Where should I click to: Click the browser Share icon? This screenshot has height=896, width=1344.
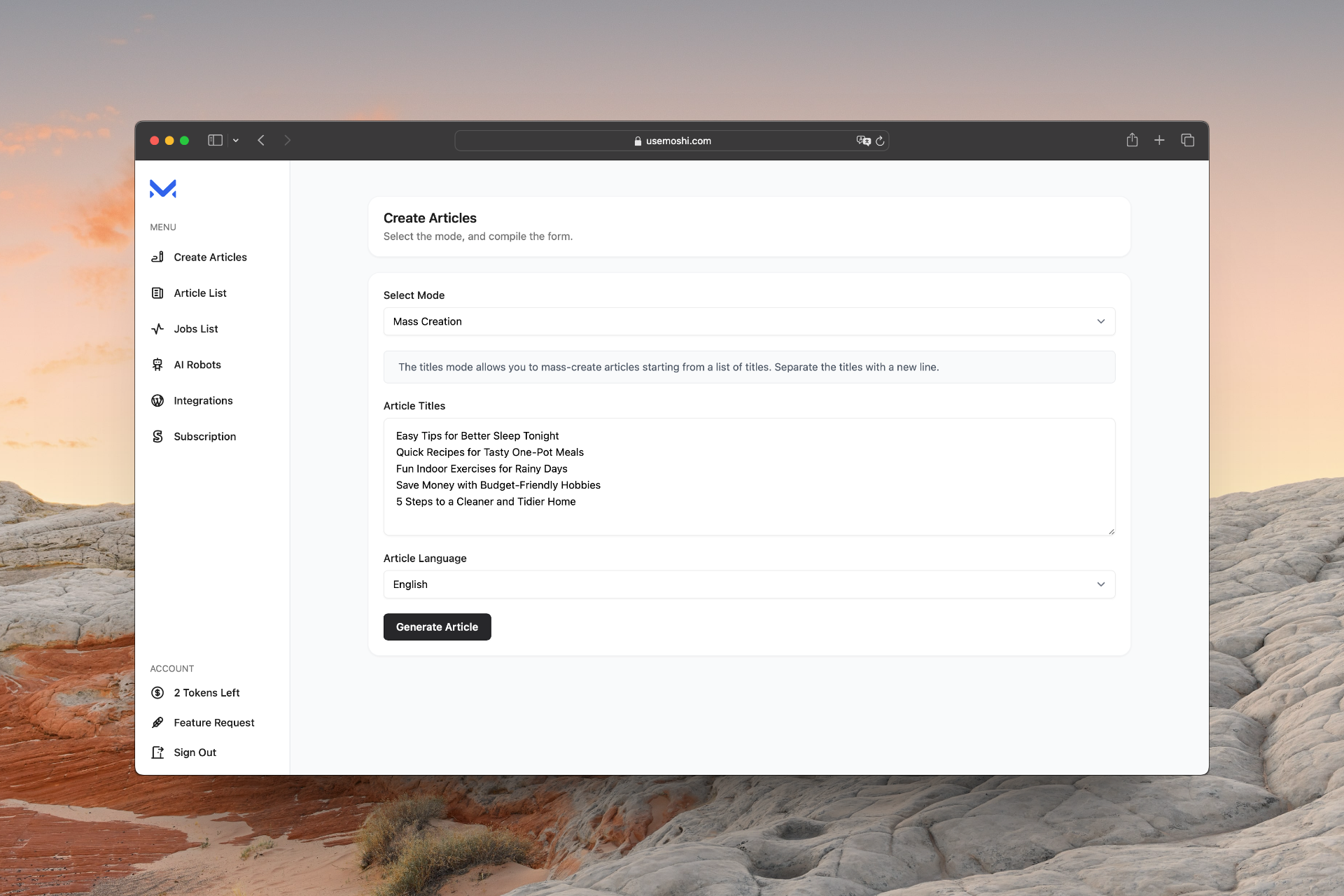point(1132,140)
